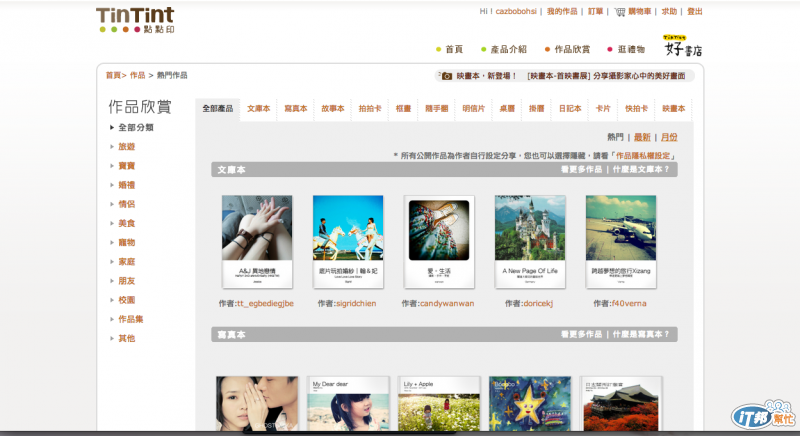Open carousel horses book cover thumbnail
The image size is (800, 436).
(348, 242)
